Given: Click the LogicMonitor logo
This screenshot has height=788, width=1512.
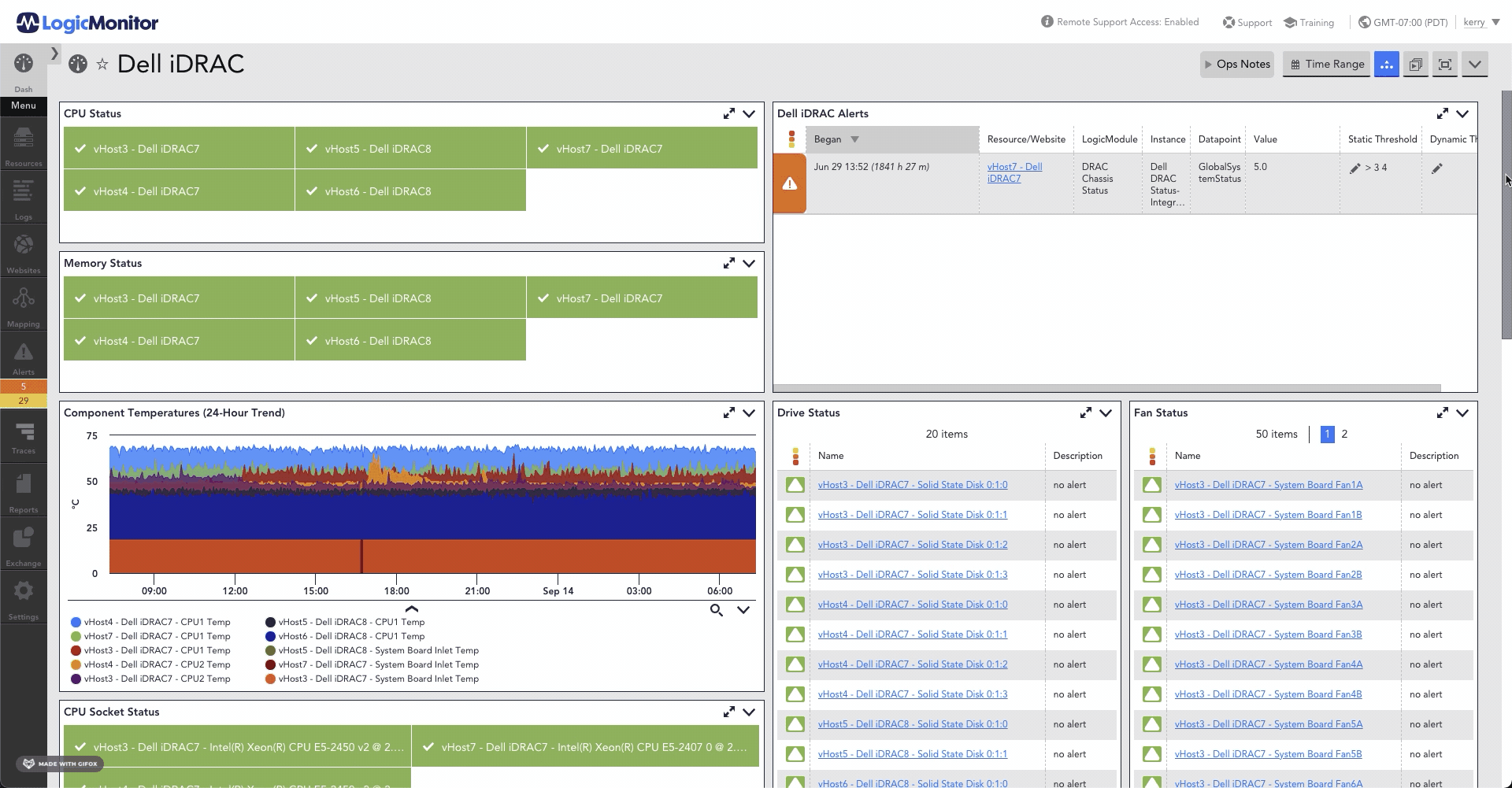Looking at the screenshot, I should [87, 23].
